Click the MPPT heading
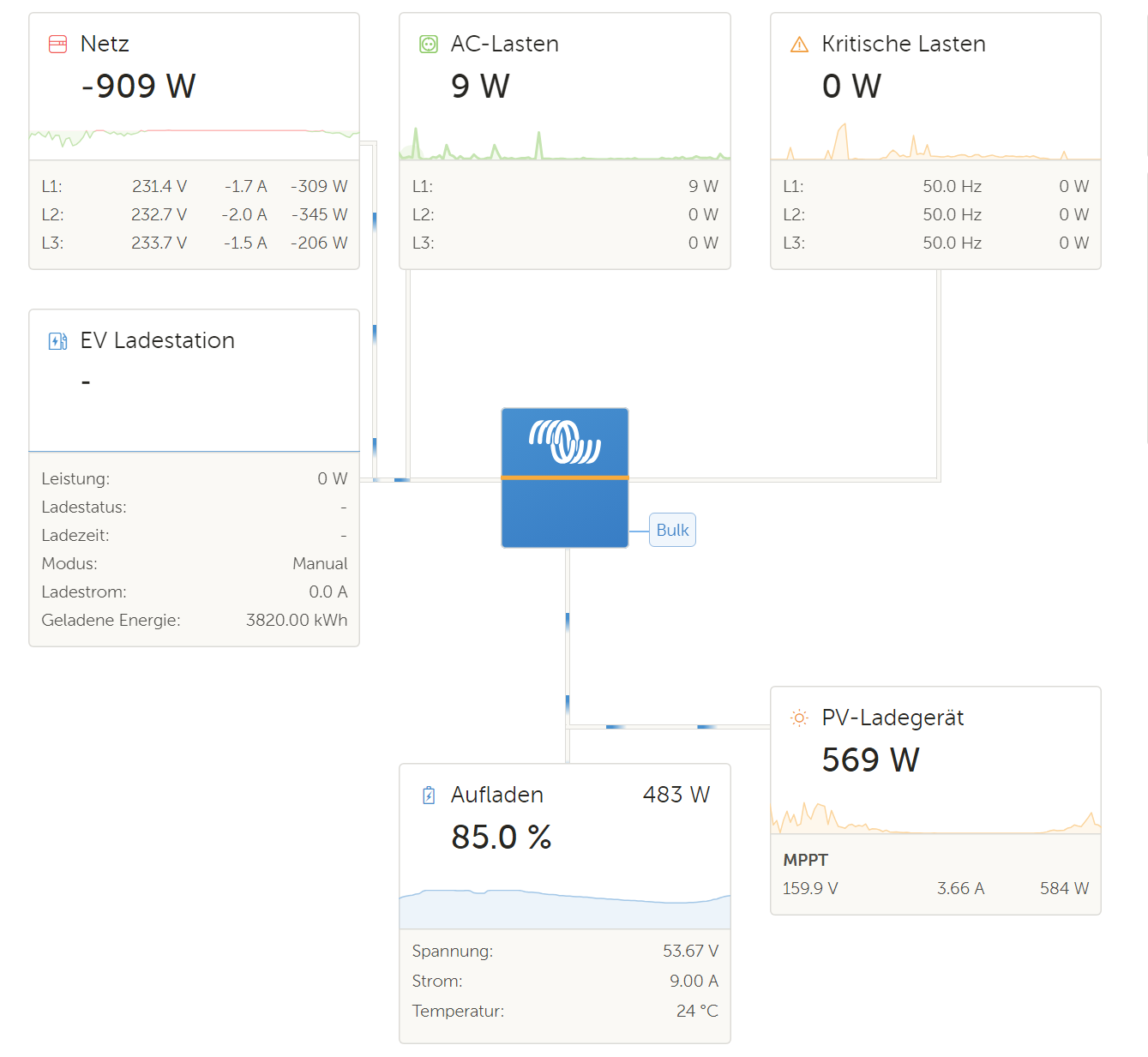This screenshot has width=1148, height=1057. coord(806,860)
